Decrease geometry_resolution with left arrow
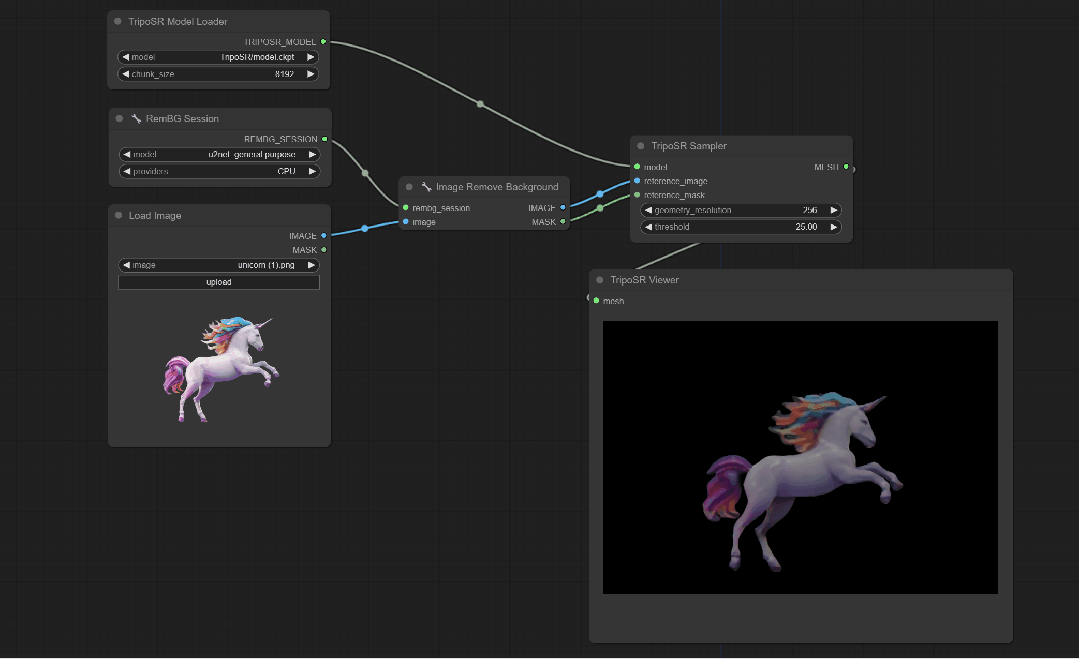The image size is (1079, 659). click(648, 210)
